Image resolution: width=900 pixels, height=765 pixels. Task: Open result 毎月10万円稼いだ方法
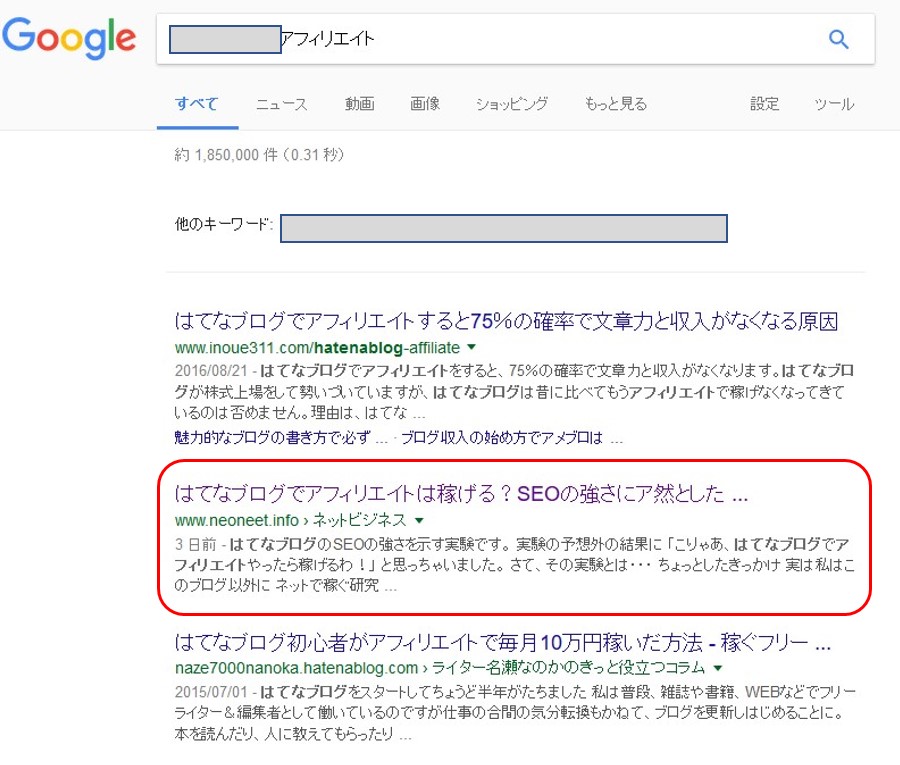503,643
